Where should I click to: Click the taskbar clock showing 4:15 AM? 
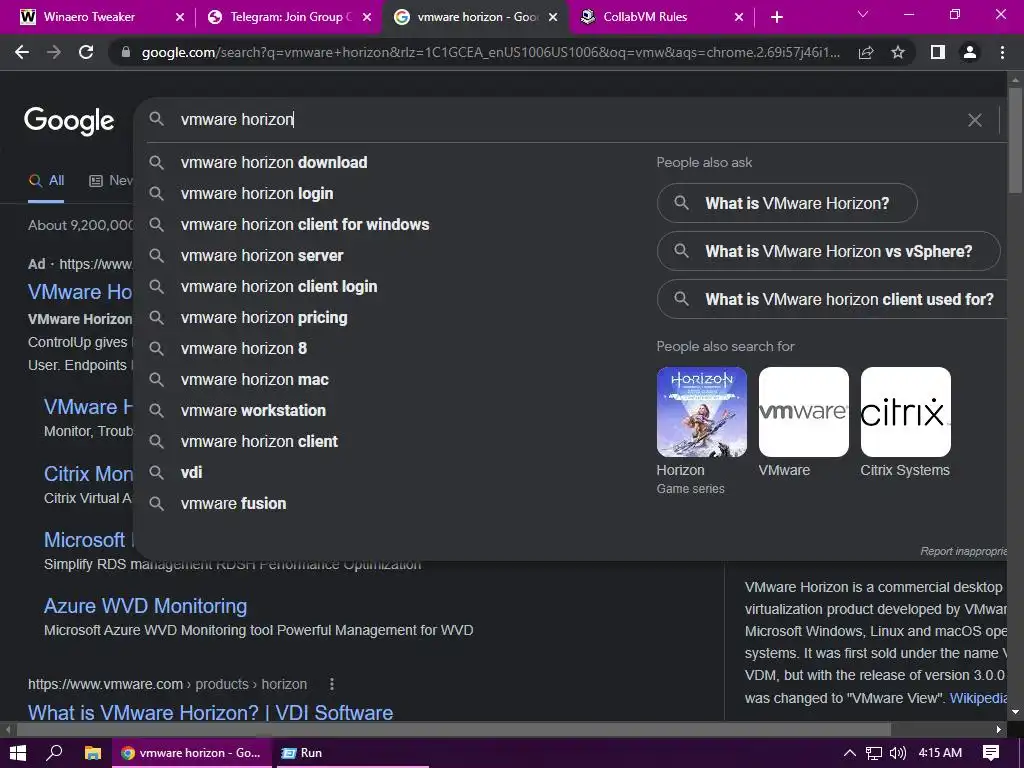(x=940, y=753)
